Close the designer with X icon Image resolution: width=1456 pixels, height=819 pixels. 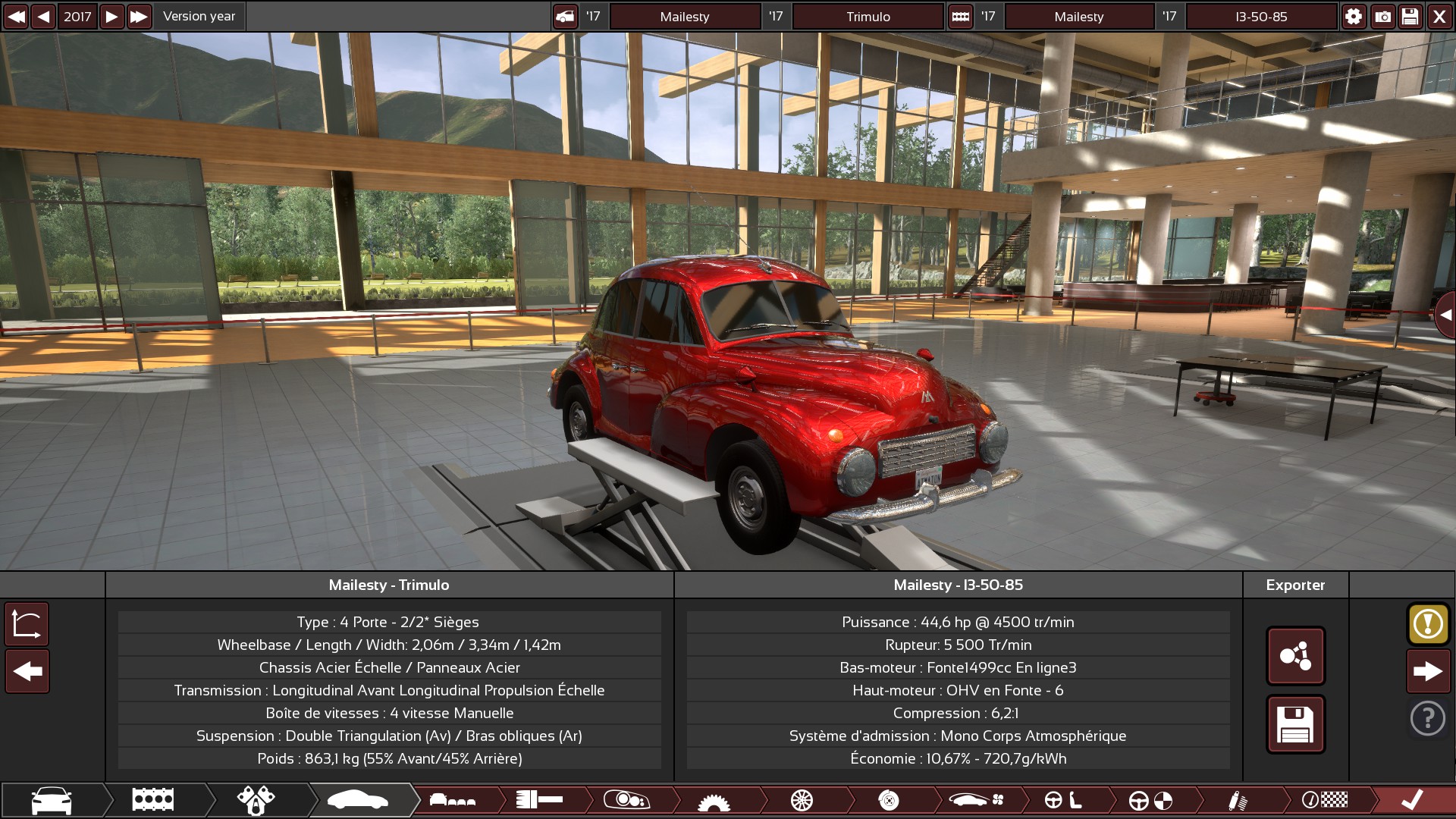[x=1439, y=16]
